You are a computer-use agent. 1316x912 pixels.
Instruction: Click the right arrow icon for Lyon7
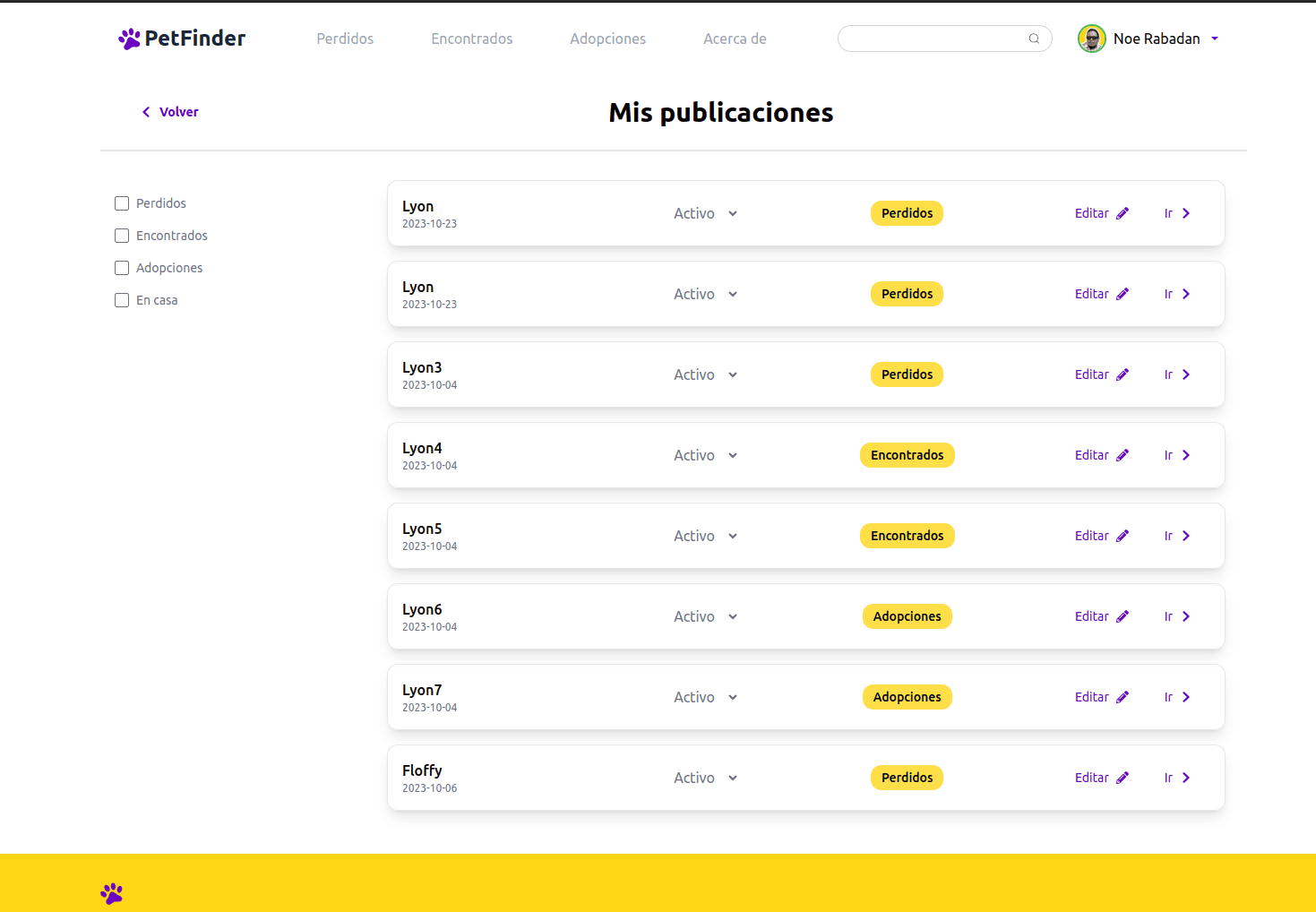[1186, 697]
